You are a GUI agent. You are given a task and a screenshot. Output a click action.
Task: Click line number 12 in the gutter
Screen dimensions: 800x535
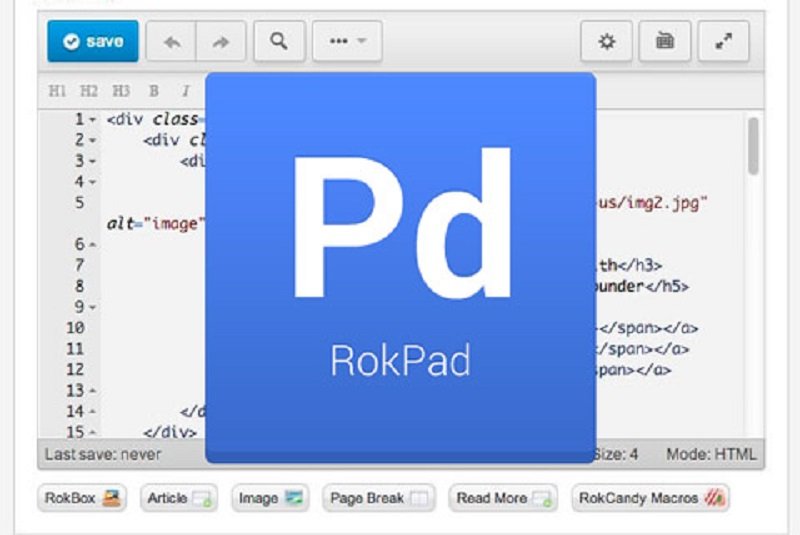coord(76,369)
